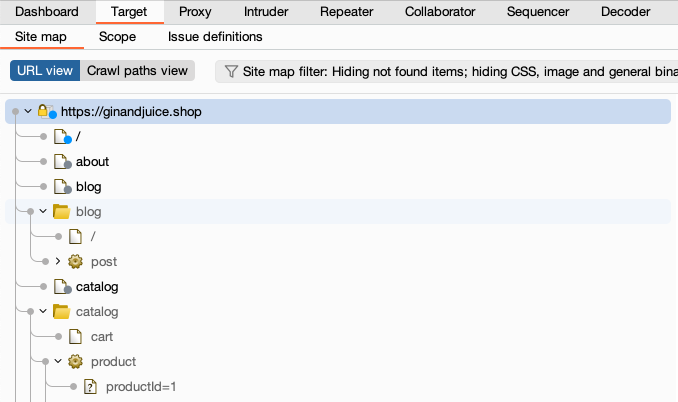This screenshot has height=402, width=678.
Task: Collapse the product node chevron
Action: [x=58, y=361]
